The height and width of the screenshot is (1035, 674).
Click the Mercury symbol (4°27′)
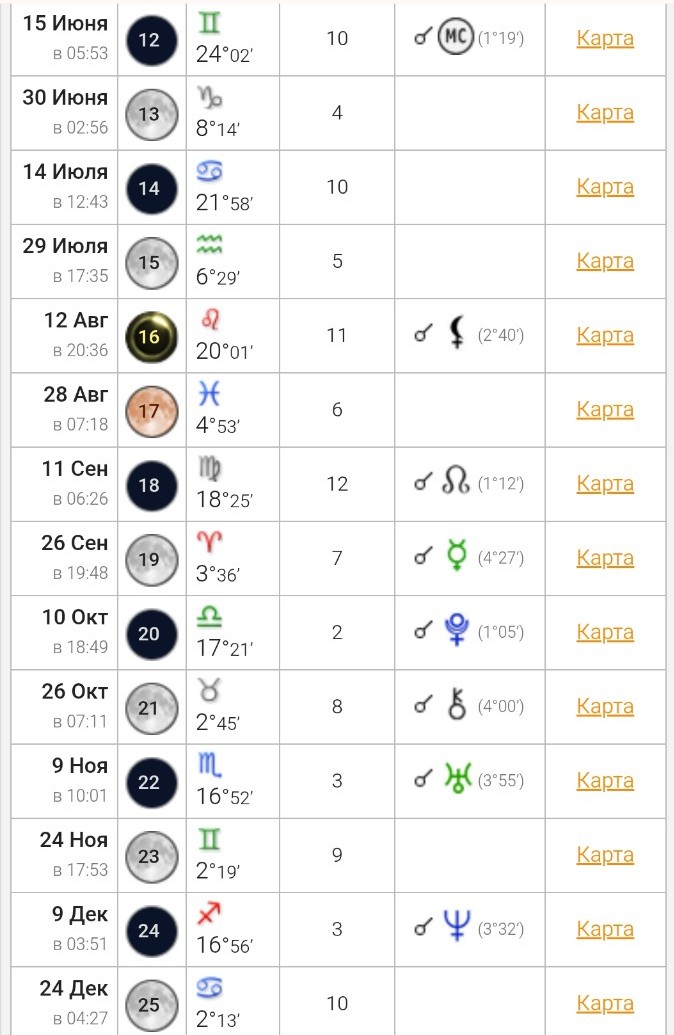tap(456, 558)
